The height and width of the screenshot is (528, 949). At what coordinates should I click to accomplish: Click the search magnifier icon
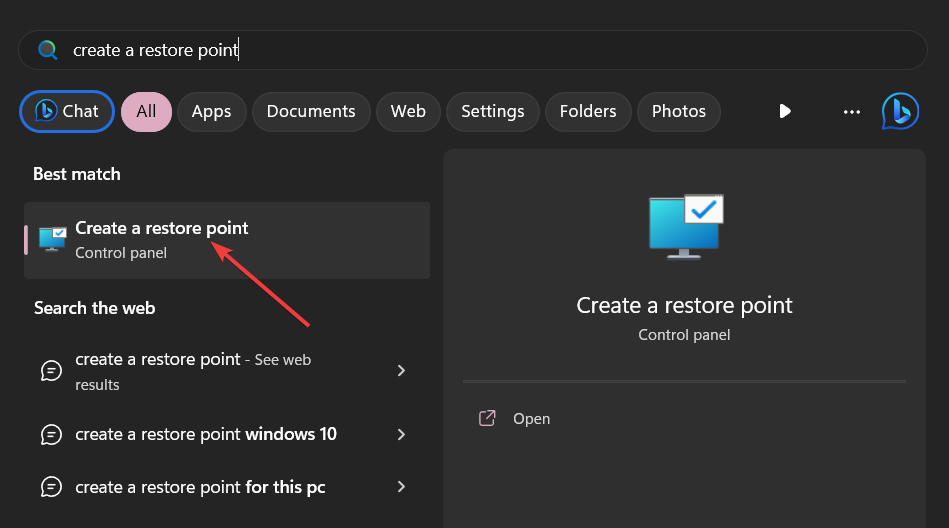pos(47,50)
